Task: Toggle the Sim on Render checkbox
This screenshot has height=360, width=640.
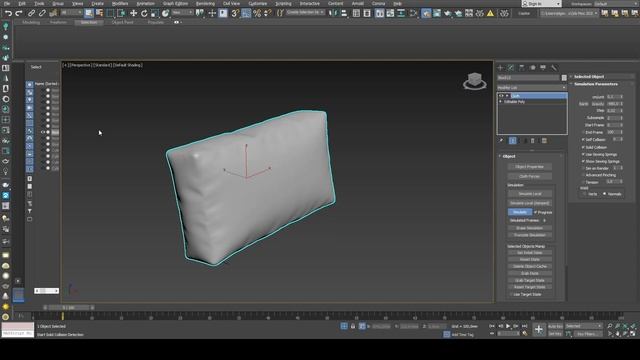Action: click(x=583, y=168)
